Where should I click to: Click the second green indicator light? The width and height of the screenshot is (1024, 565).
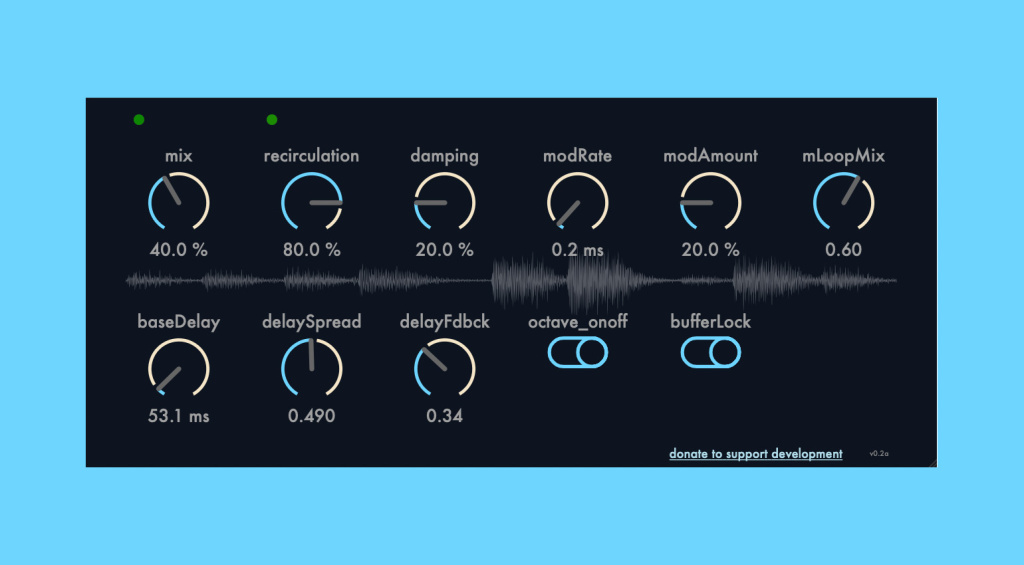point(272,120)
